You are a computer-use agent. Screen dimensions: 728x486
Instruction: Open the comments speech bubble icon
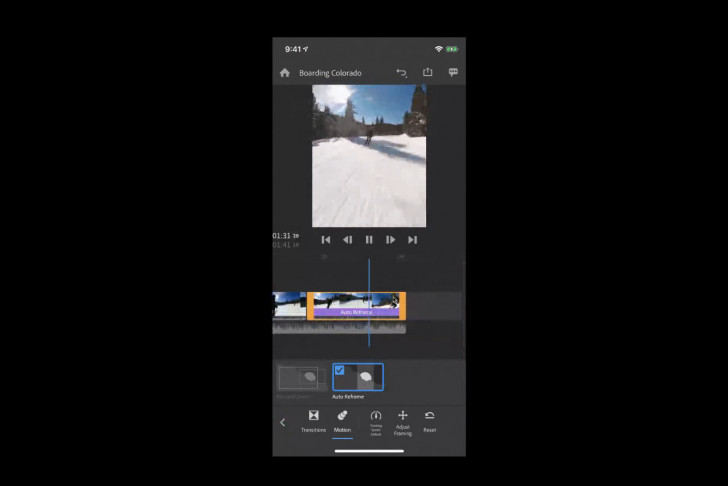click(453, 72)
